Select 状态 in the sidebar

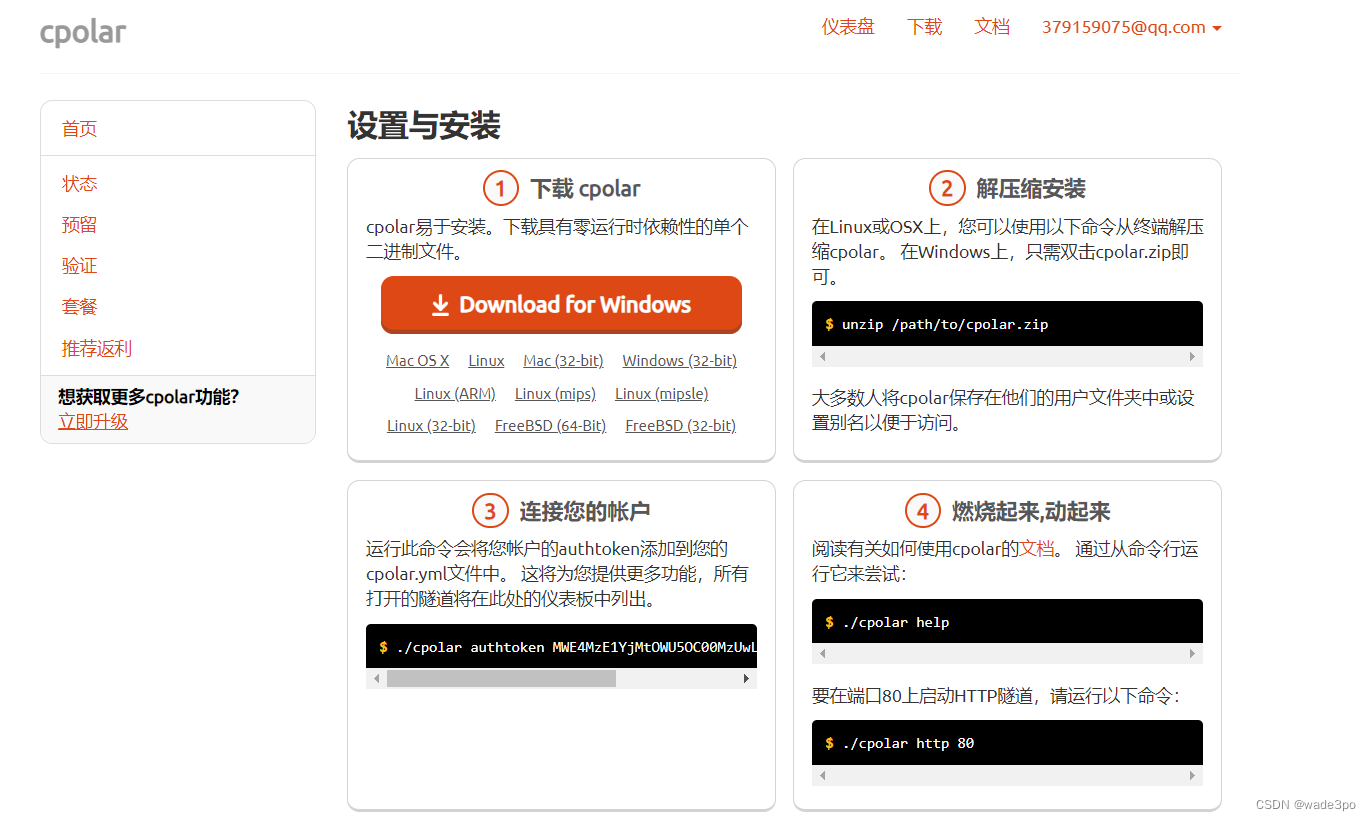(x=80, y=184)
